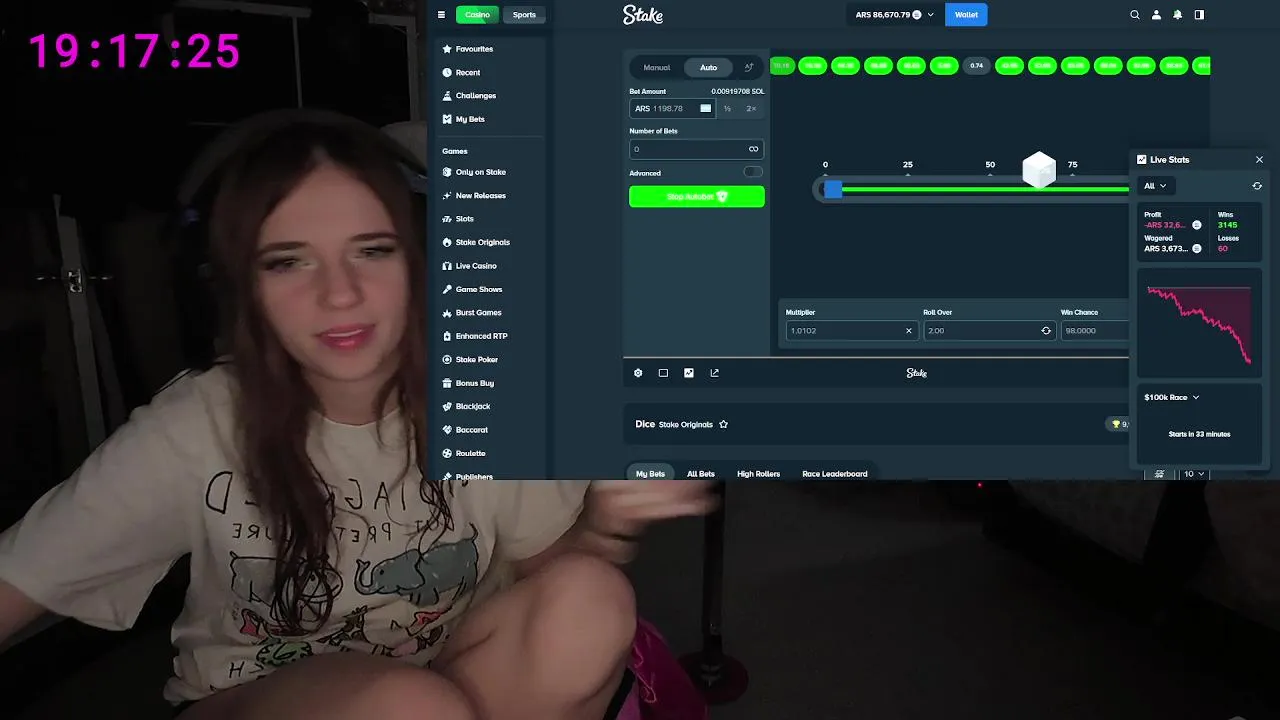
Task: Open the 10 rows-per-page dropdown
Action: tap(1194, 474)
